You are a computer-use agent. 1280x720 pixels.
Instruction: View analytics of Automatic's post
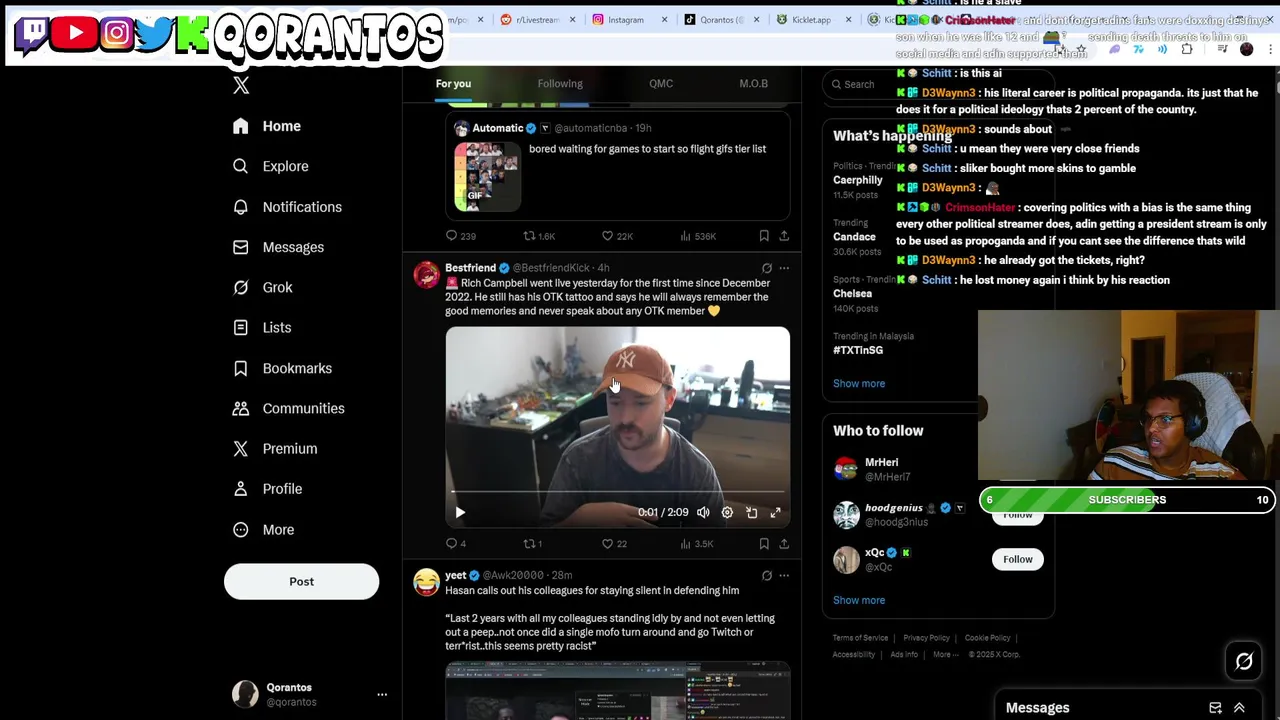click(x=697, y=236)
